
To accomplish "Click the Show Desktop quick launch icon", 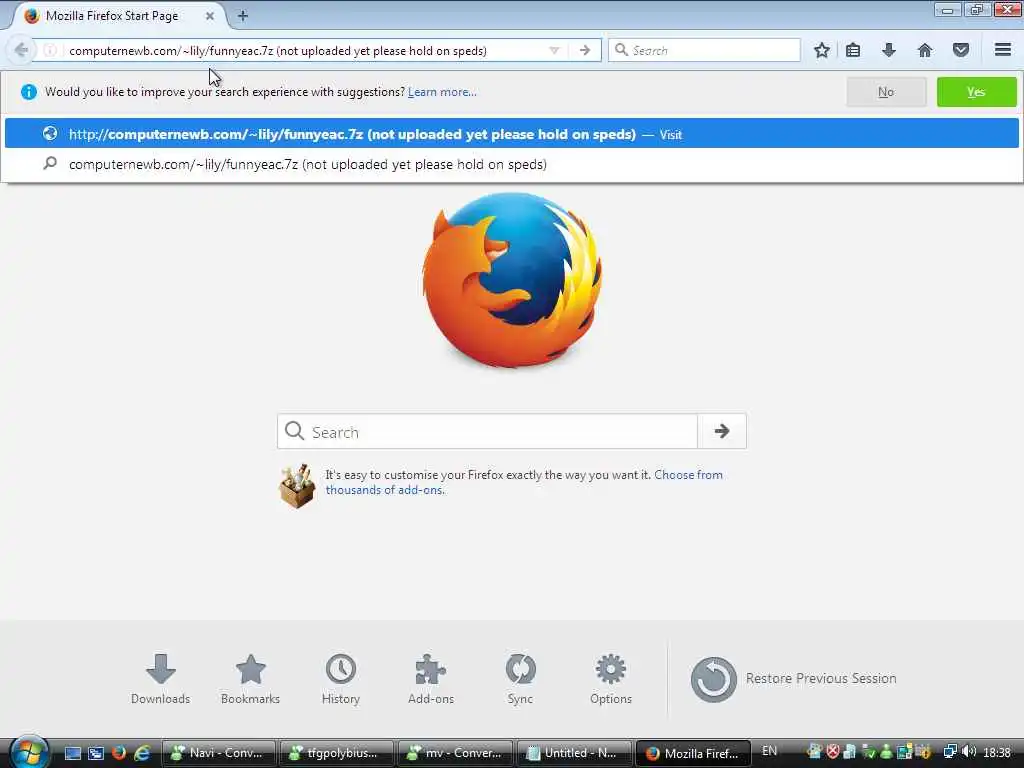I will (73, 754).
